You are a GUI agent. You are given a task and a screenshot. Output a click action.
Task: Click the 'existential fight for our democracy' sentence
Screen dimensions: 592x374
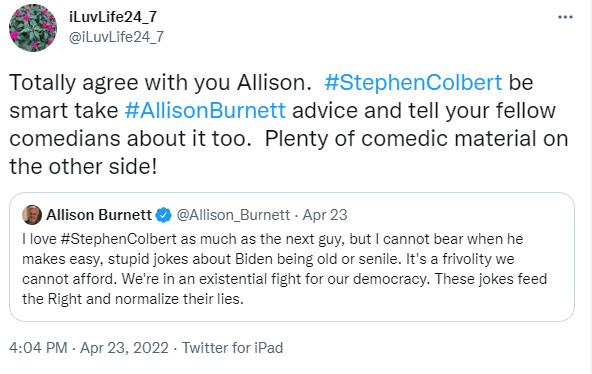(x=276, y=279)
